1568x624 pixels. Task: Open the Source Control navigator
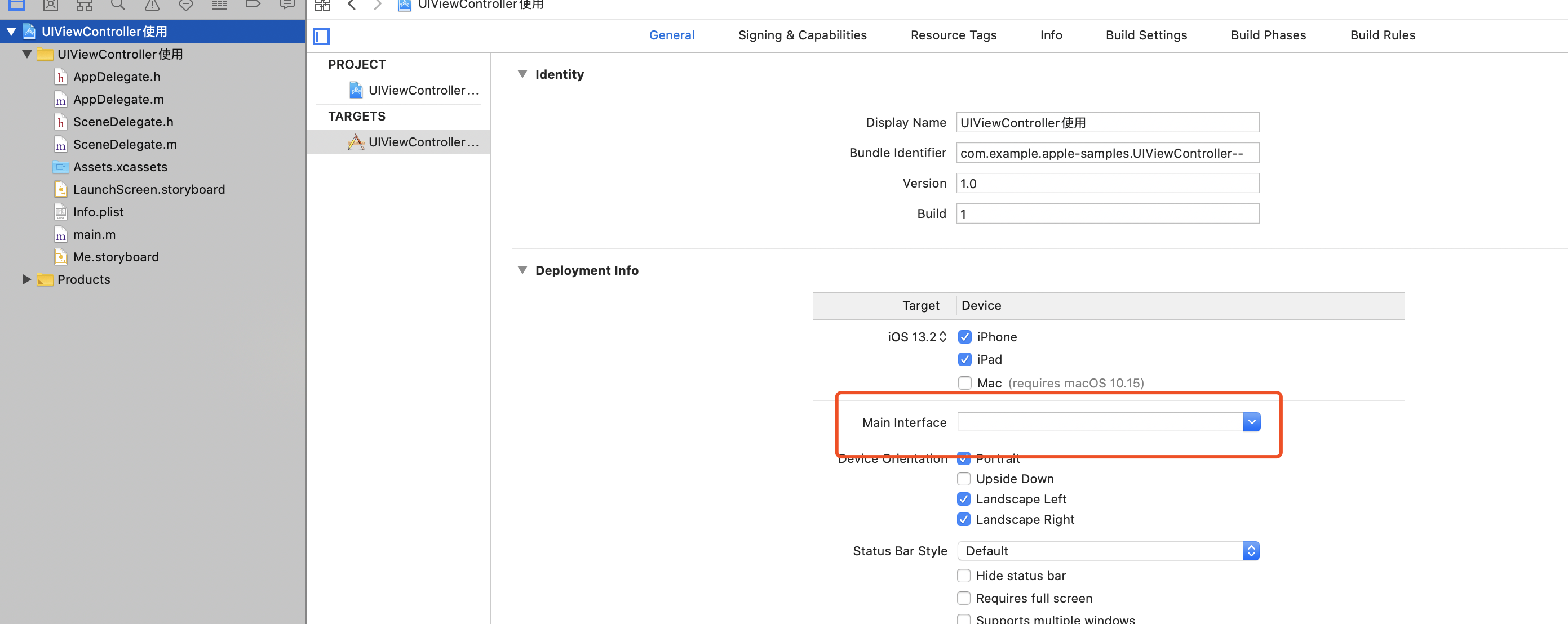(x=51, y=5)
